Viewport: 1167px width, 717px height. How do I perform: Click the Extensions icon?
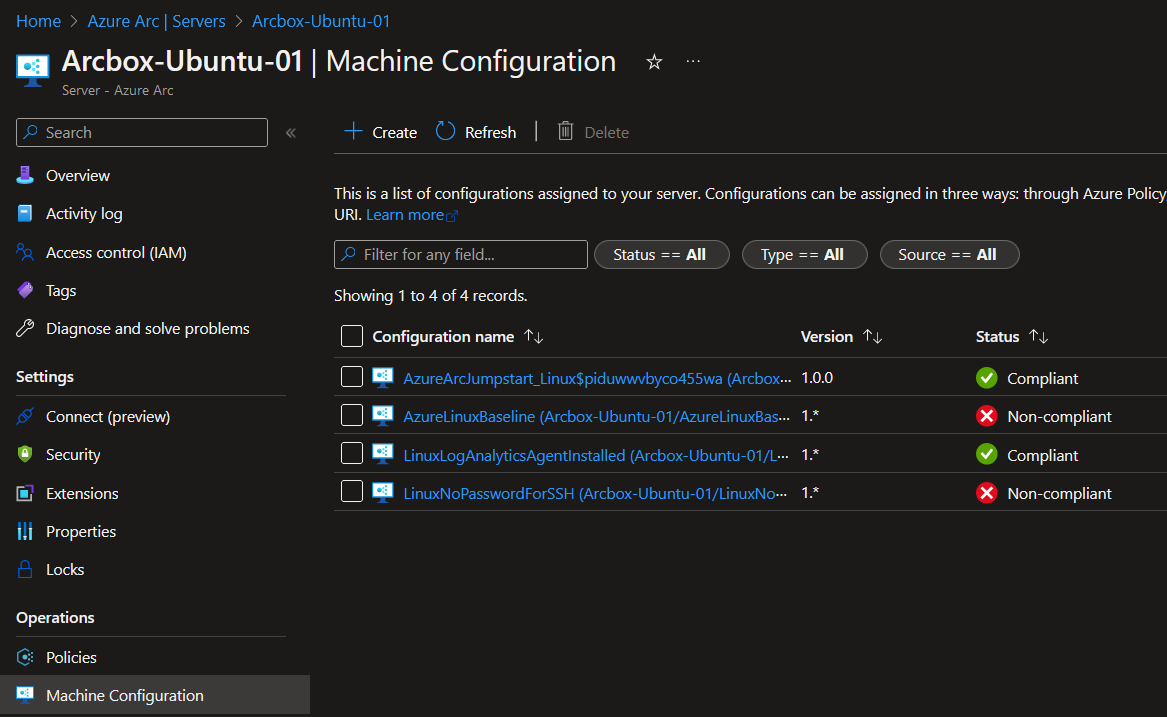point(25,493)
